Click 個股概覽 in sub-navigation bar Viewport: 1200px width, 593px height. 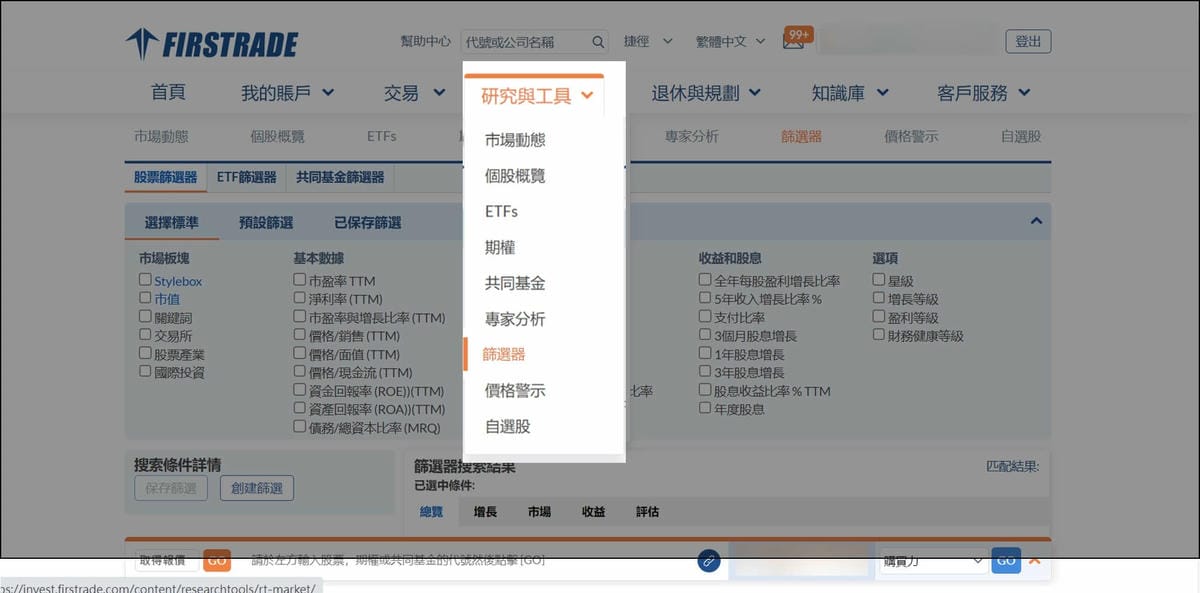pos(277,136)
